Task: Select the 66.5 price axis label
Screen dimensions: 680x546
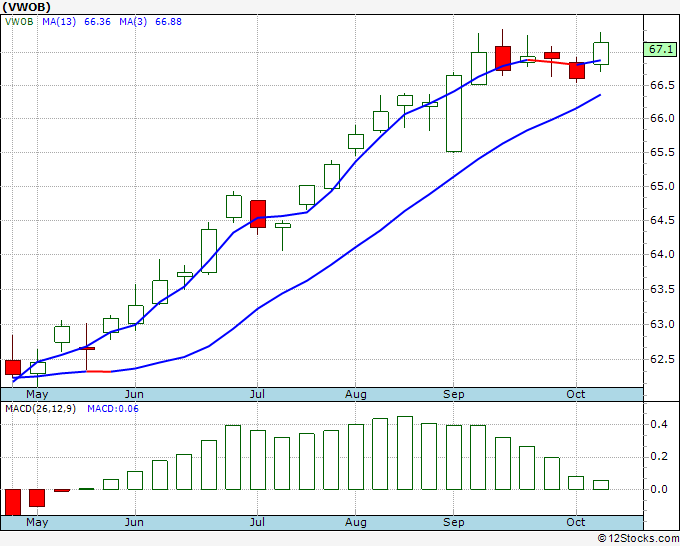Action: [662, 85]
